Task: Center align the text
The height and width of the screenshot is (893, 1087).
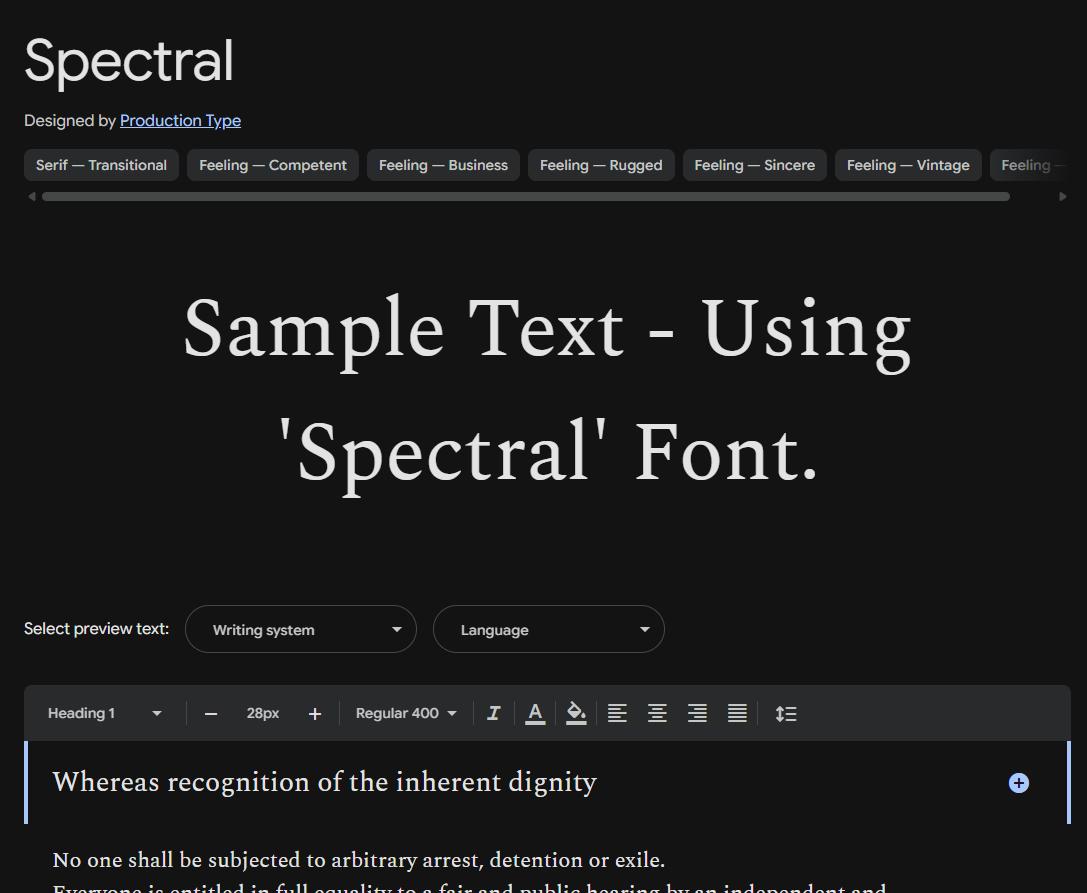Action: (657, 713)
